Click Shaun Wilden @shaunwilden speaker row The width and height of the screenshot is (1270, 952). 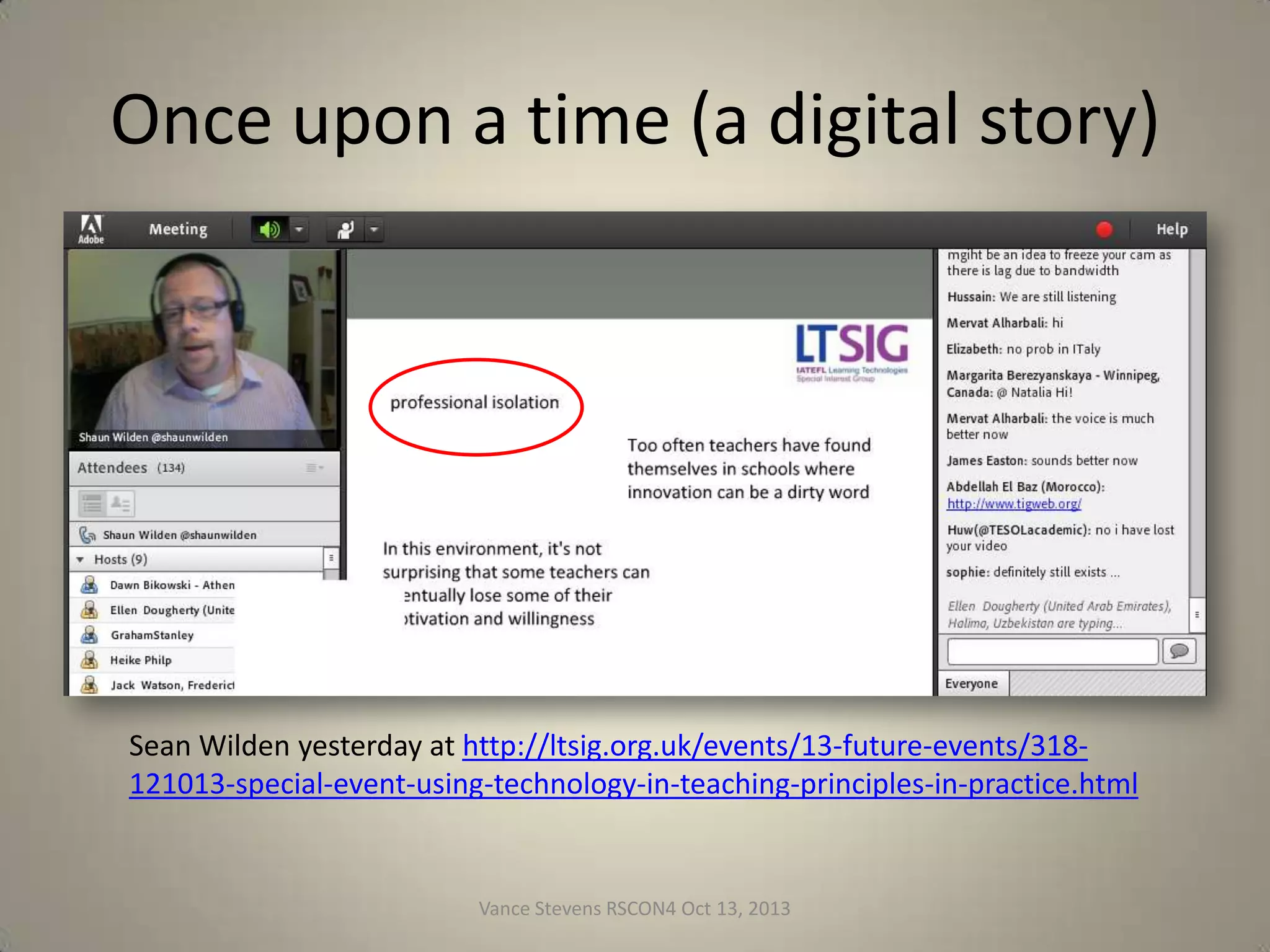click(x=205, y=535)
